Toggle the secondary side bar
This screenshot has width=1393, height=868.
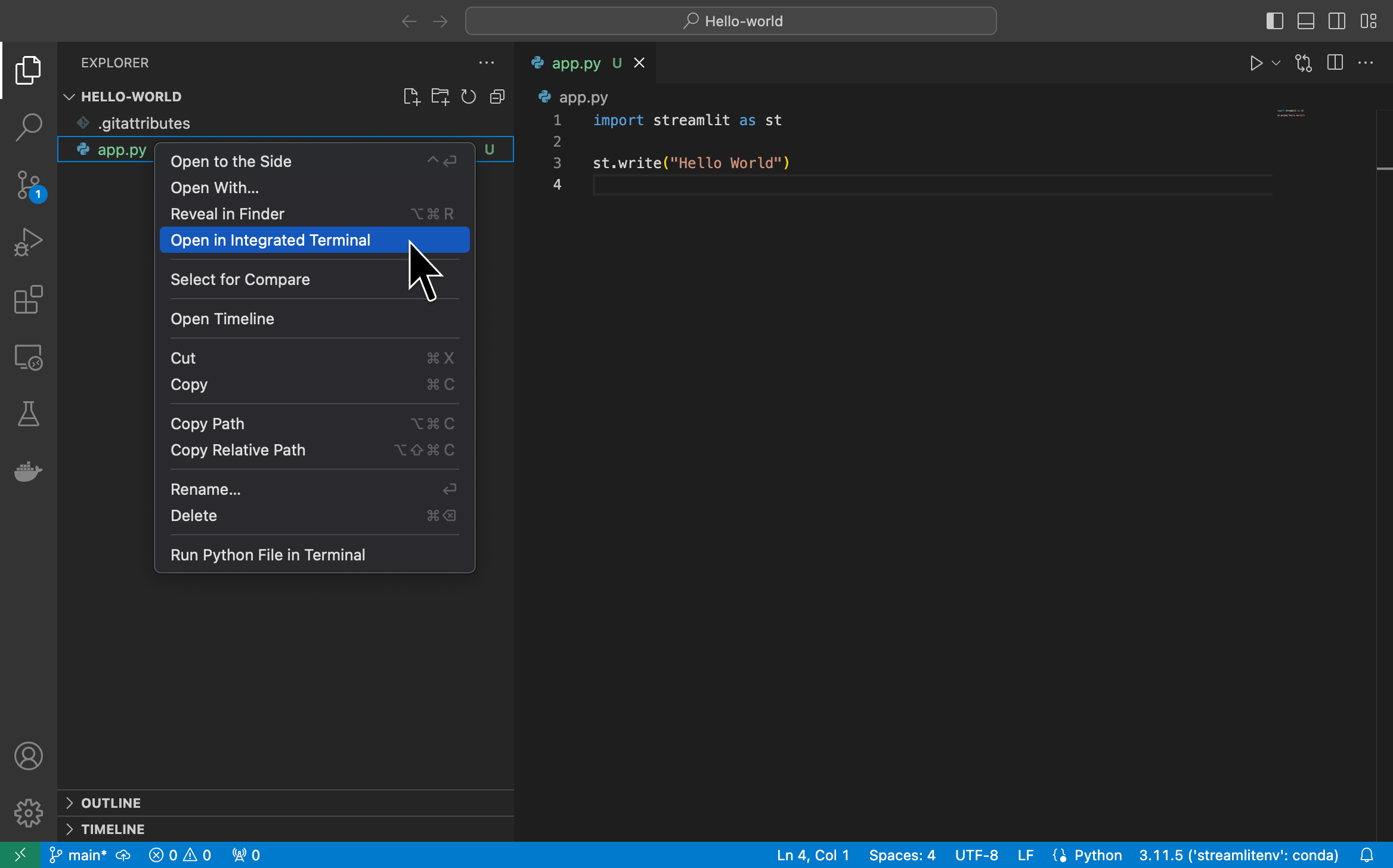click(1336, 20)
